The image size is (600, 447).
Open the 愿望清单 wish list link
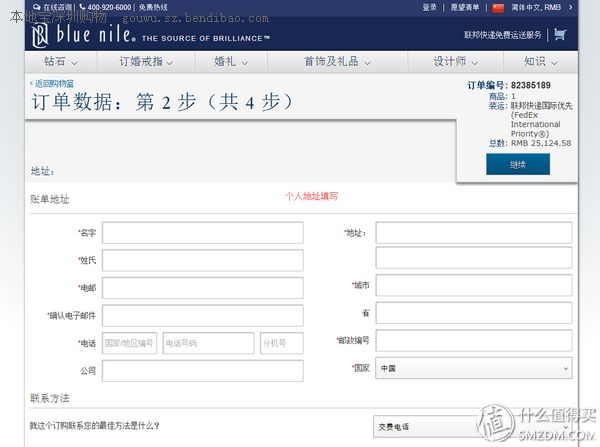465,7
